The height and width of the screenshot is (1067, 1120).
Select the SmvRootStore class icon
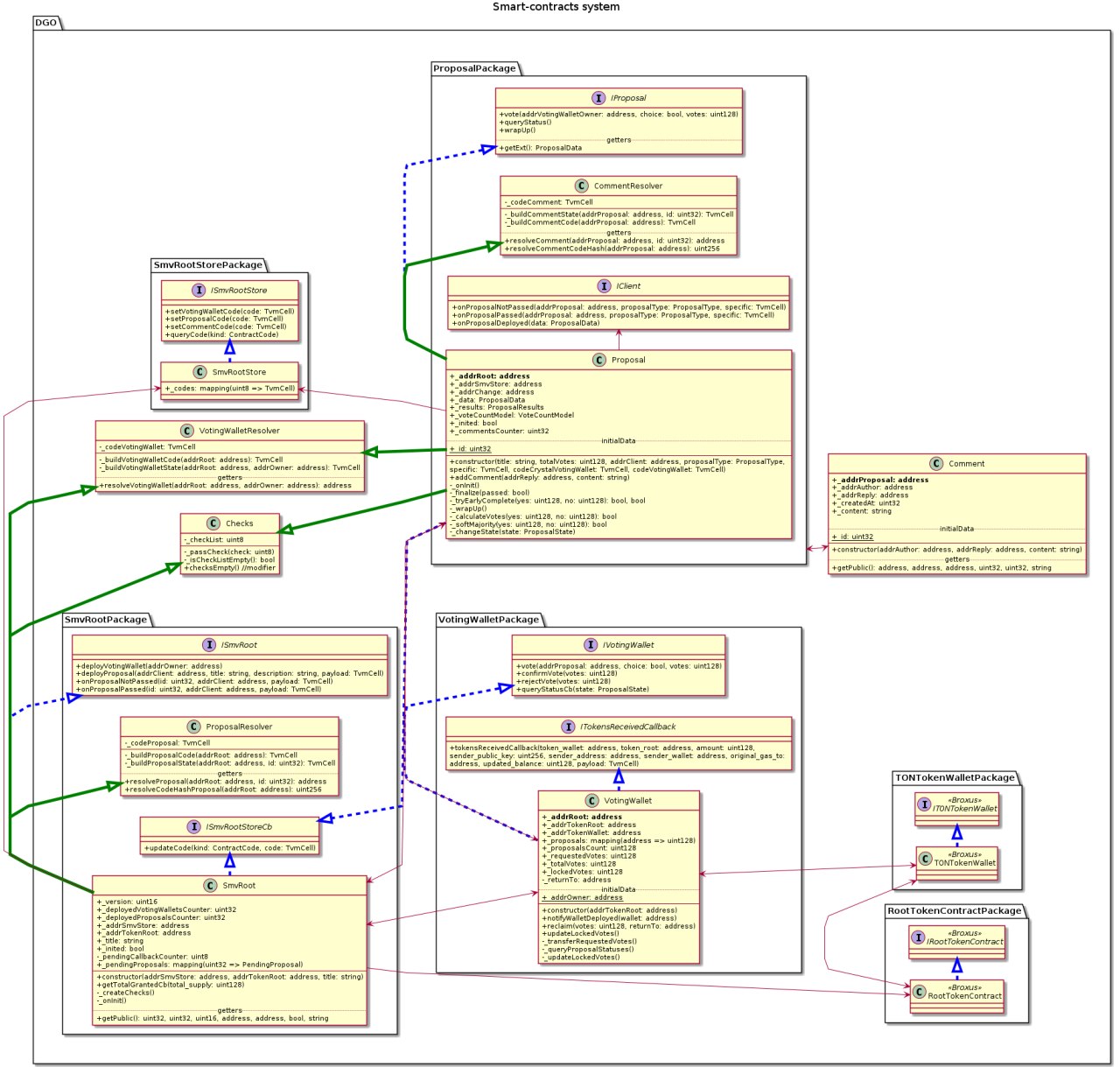click(x=200, y=372)
